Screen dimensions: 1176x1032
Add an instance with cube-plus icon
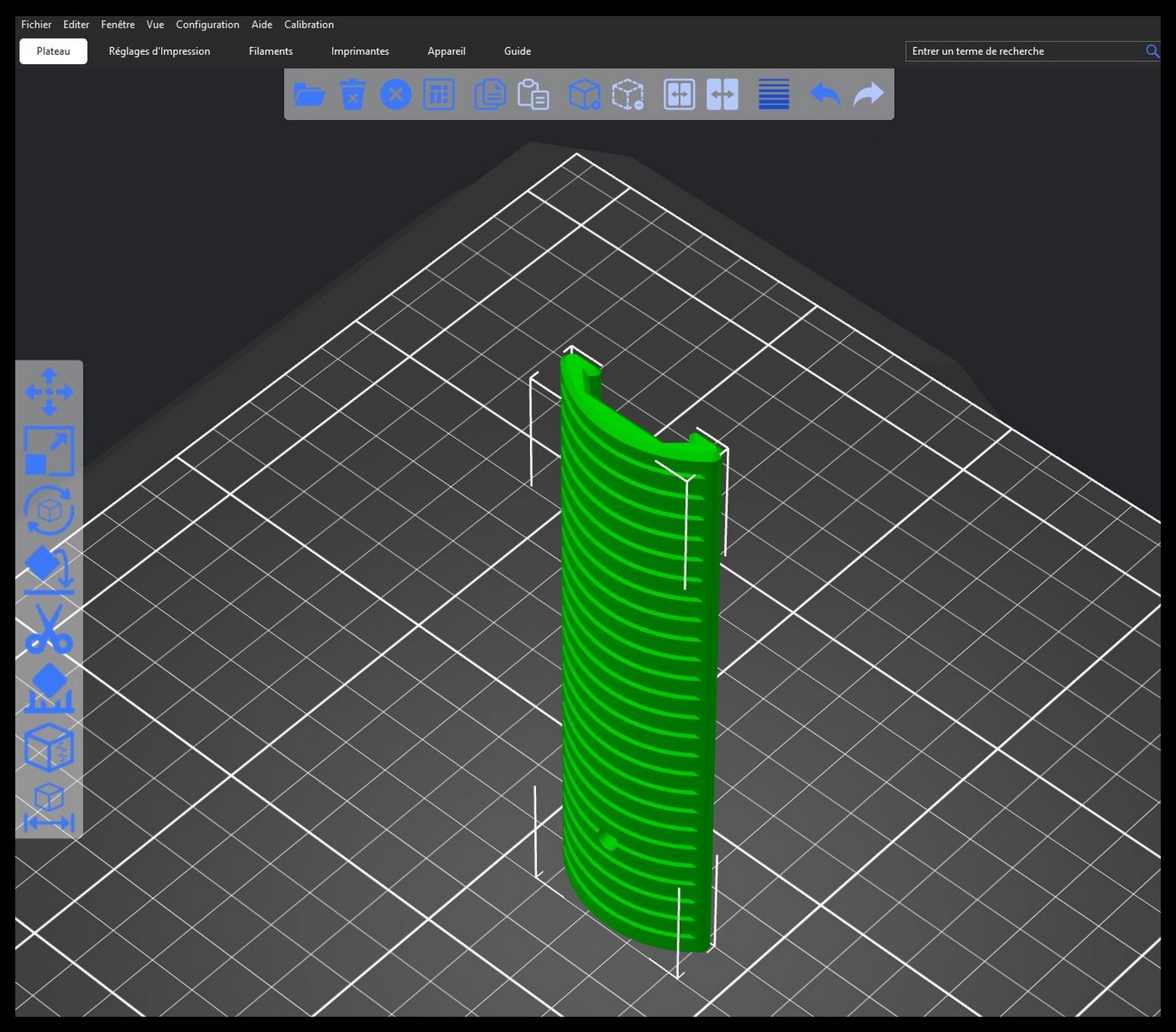tap(584, 95)
